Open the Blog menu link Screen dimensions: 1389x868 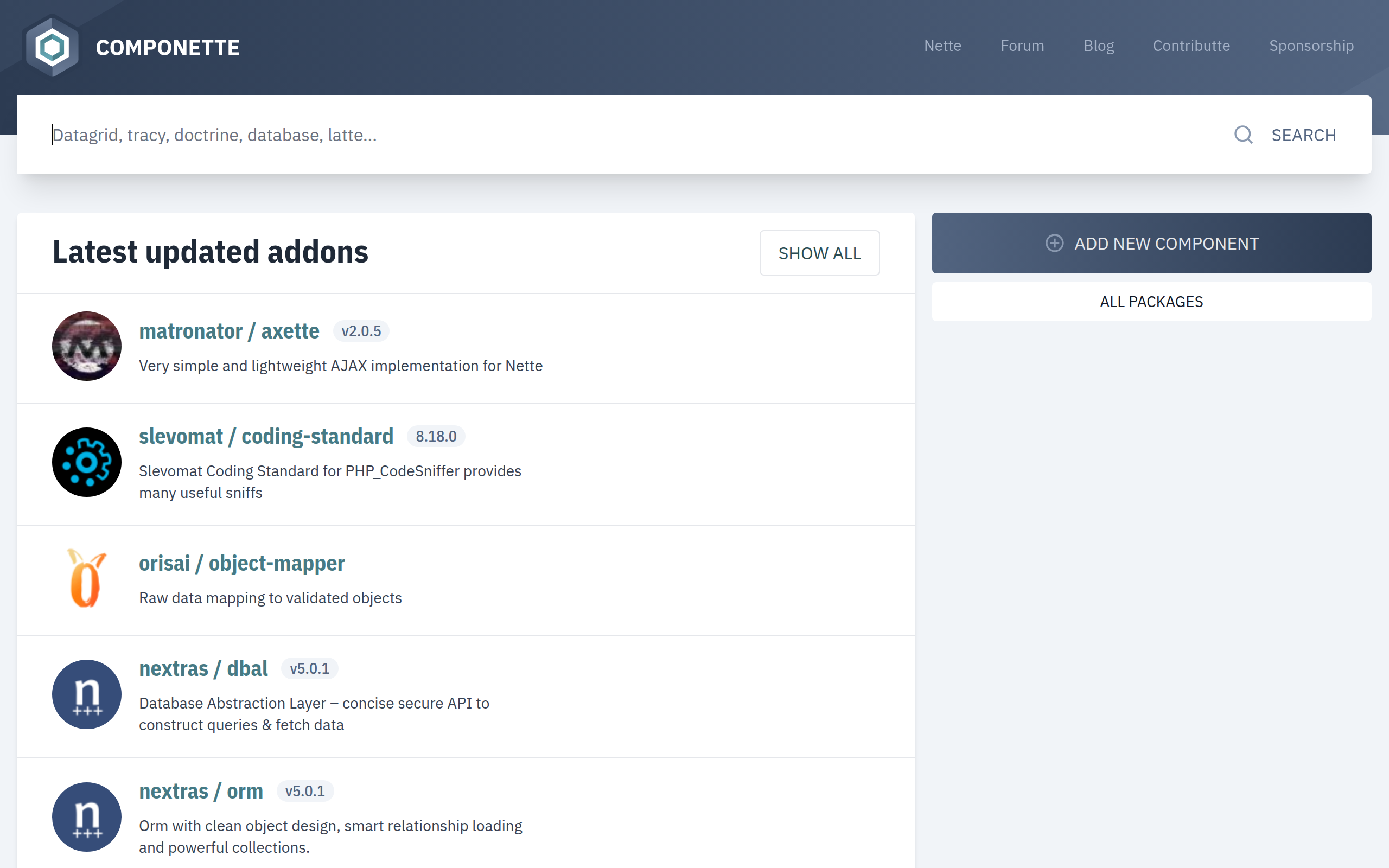(x=1099, y=46)
